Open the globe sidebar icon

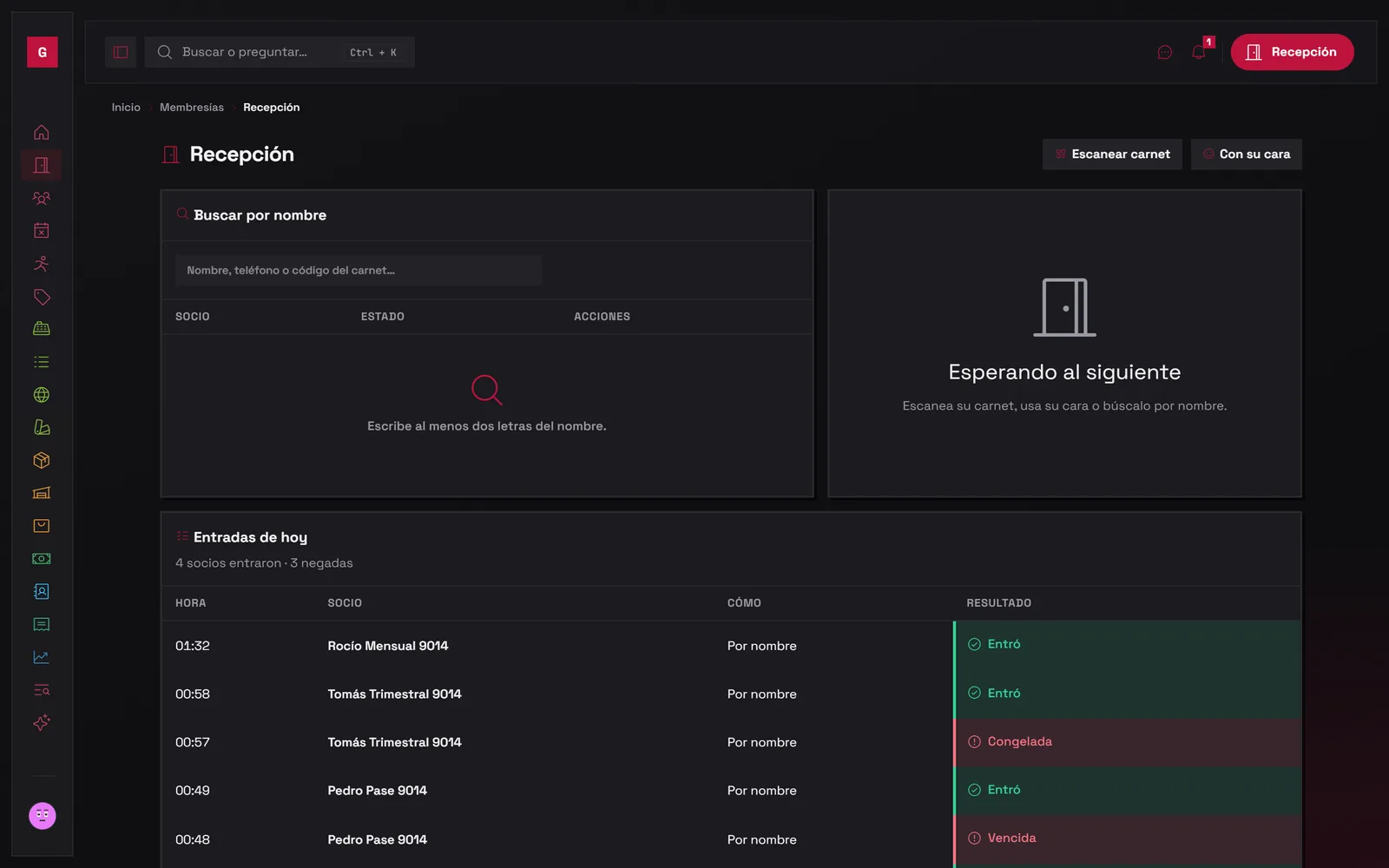[41, 395]
